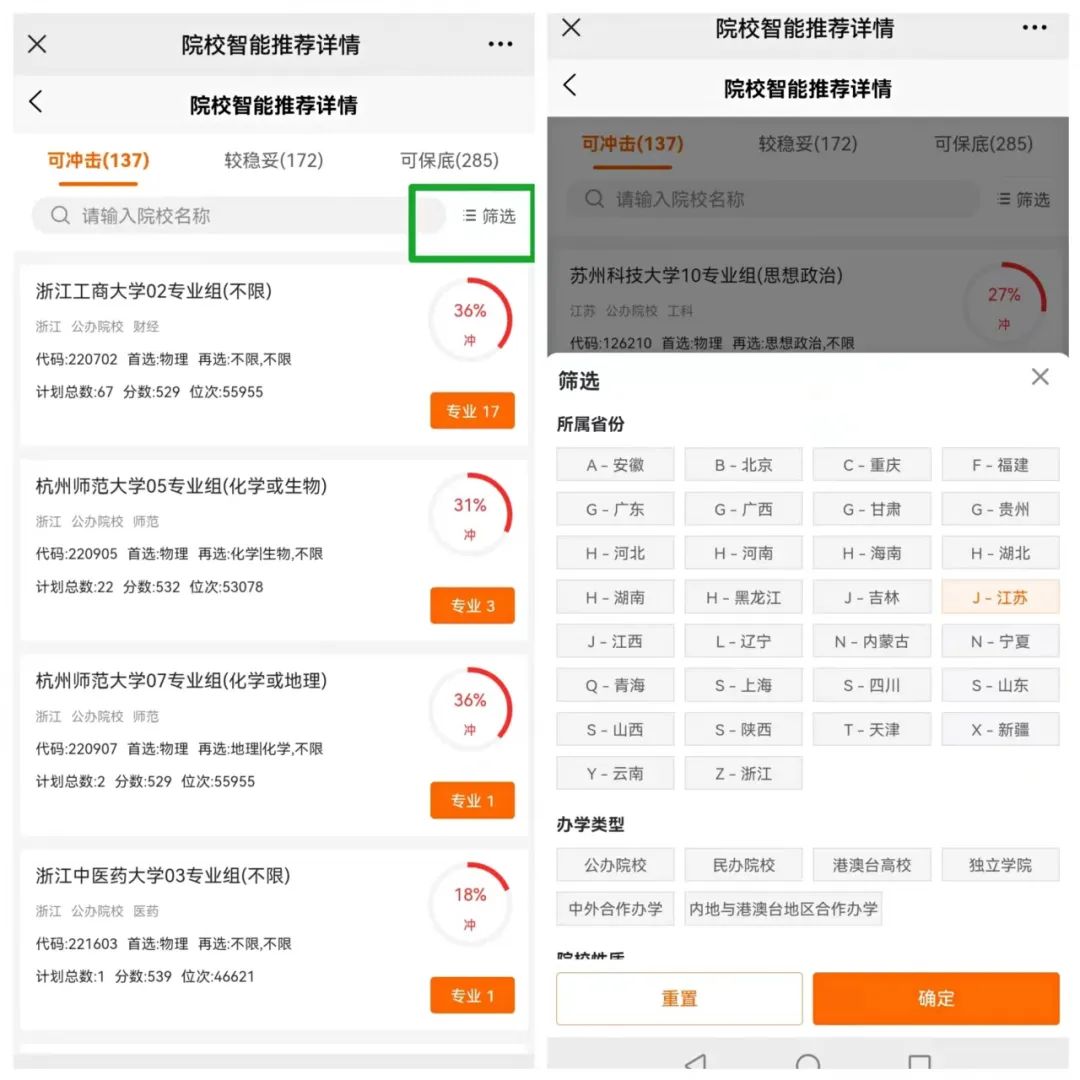This screenshot has width=1080, height=1080.
Task: Select the Z - 浙江 province filter
Action: click(x=743, y=773)
